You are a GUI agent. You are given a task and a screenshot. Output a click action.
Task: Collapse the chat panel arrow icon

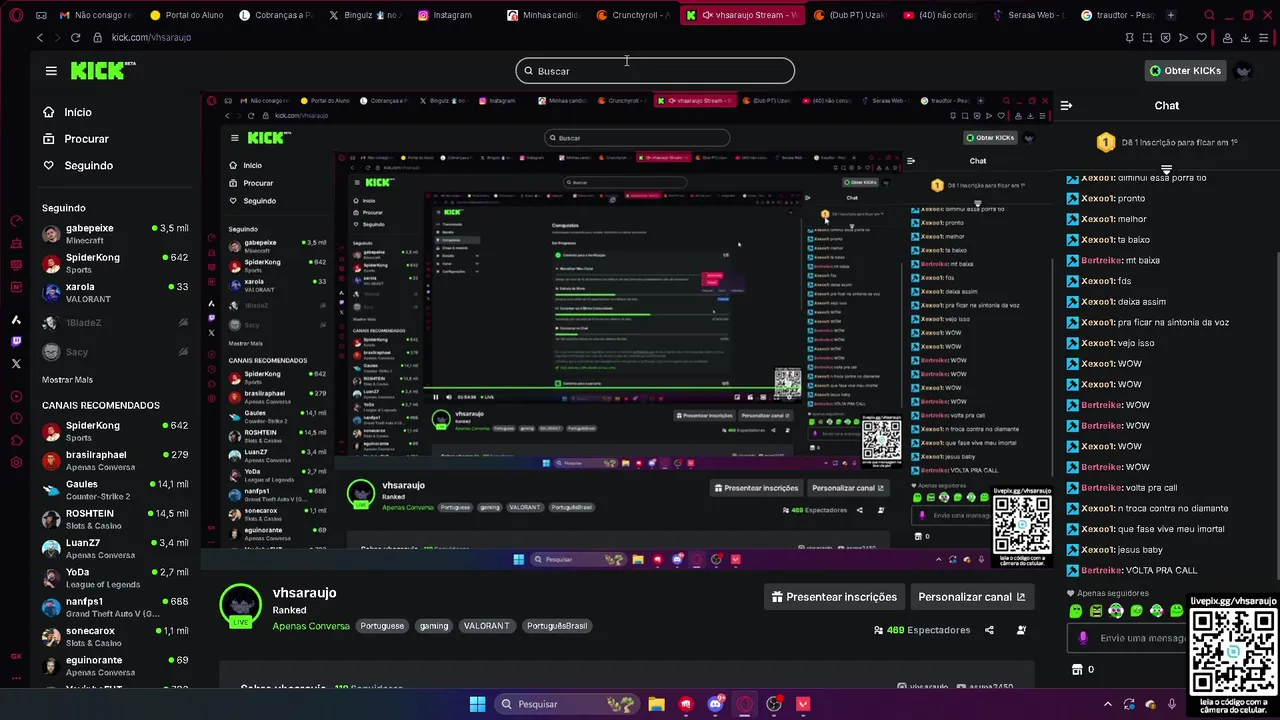1066,105
